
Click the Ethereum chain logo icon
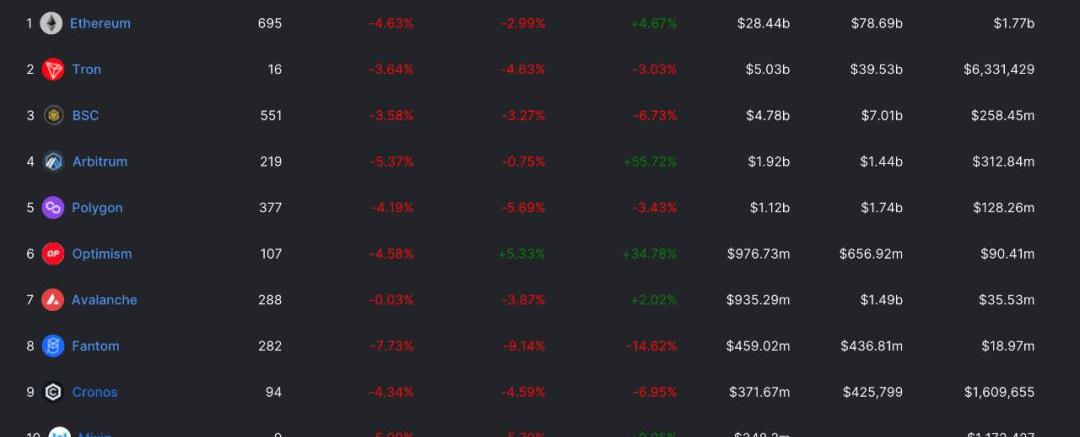tap(51, 23)
